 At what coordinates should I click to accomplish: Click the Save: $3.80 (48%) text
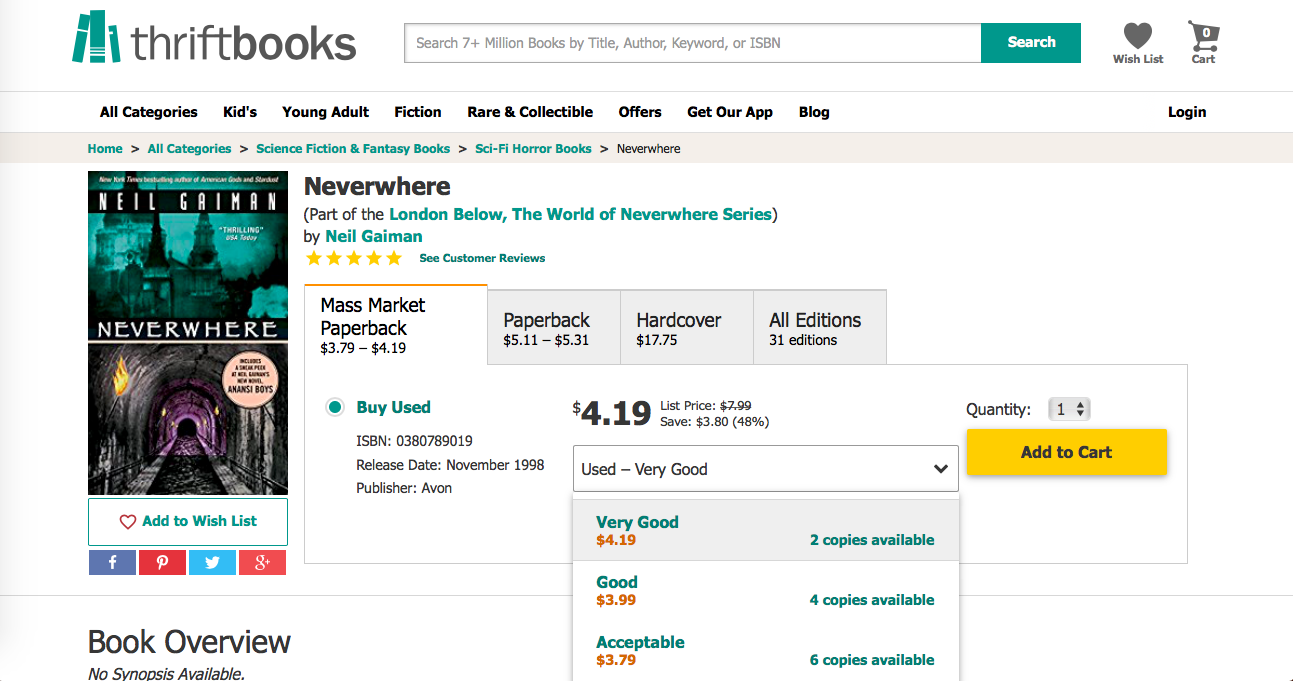pos(714,422)
